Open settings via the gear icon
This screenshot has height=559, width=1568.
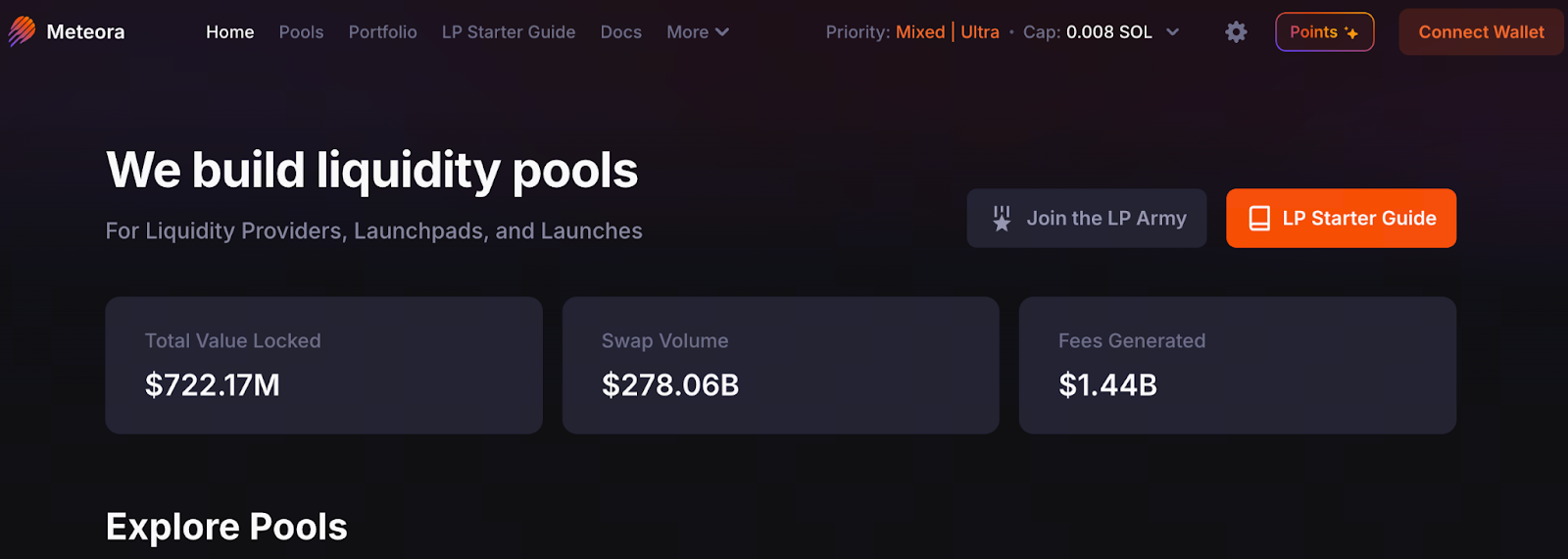pos(1236,32)
